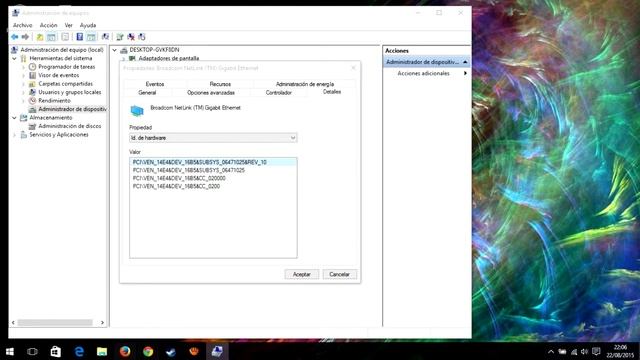This screenshot has height=360, width=640.
Task: Click the Scan for hardware changes icon
Action: (142, 37)
